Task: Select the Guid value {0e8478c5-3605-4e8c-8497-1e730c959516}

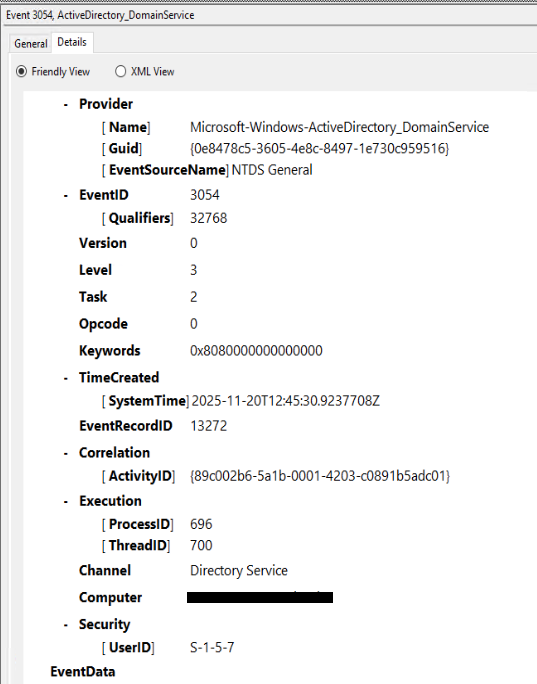Action: (319, 148)
